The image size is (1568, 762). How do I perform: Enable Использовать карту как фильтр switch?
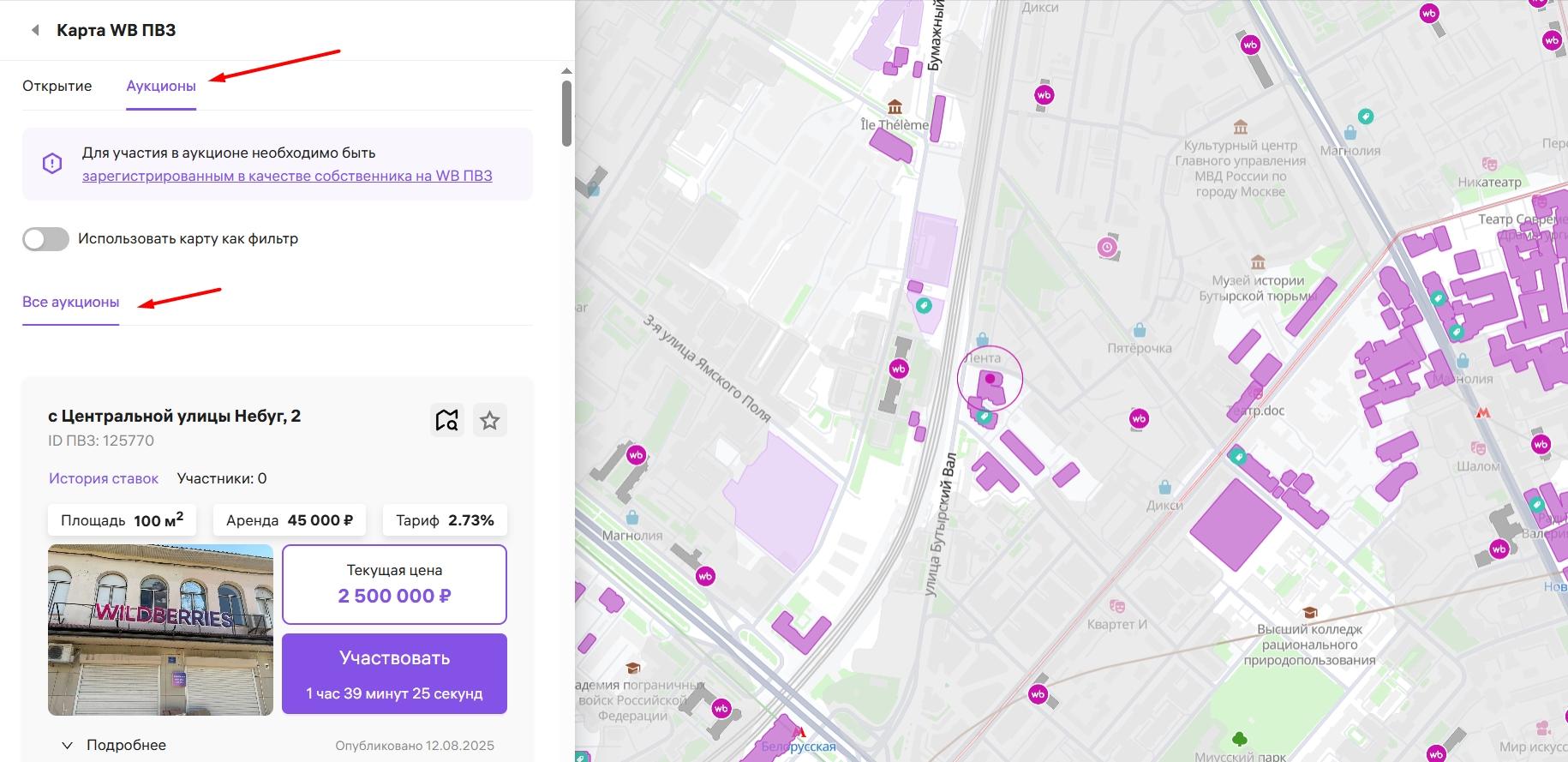[x=45, y=239]
